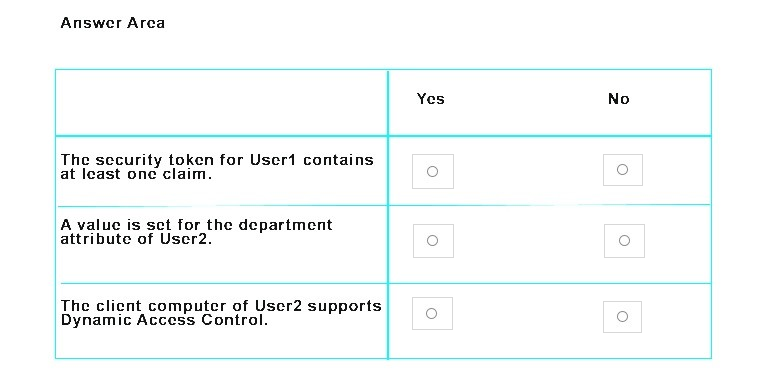The image size is (761, 390).
Task: Click the No column header
Action: [619, 99]
